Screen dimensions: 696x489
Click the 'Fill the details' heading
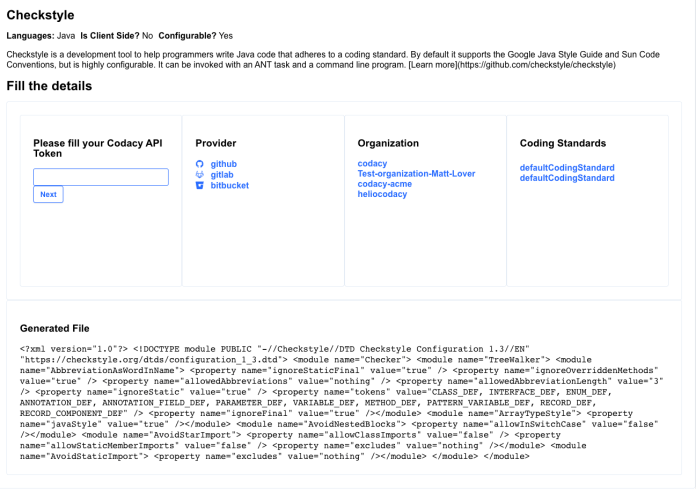(49, 86)
